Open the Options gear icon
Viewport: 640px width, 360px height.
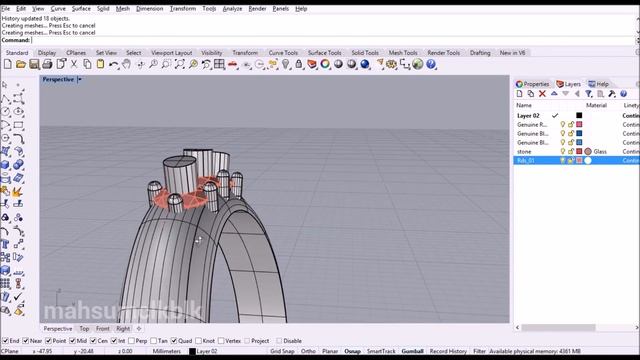[391, 64]
